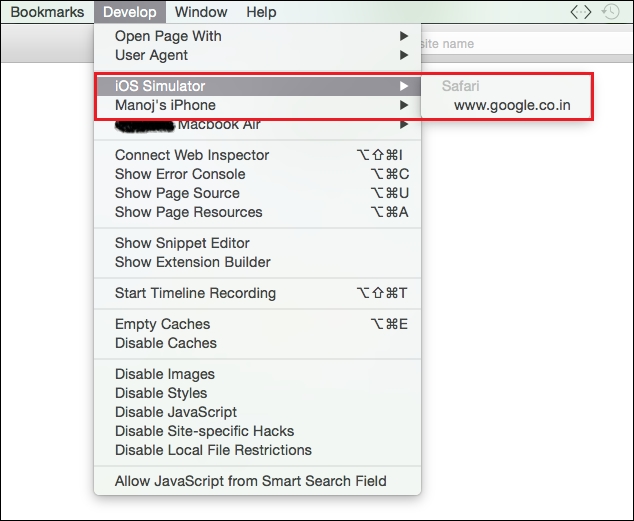Toggle Disable Site-specific Hacks
The width and height of the screenshot is (634, 521).
coord(257,431)
